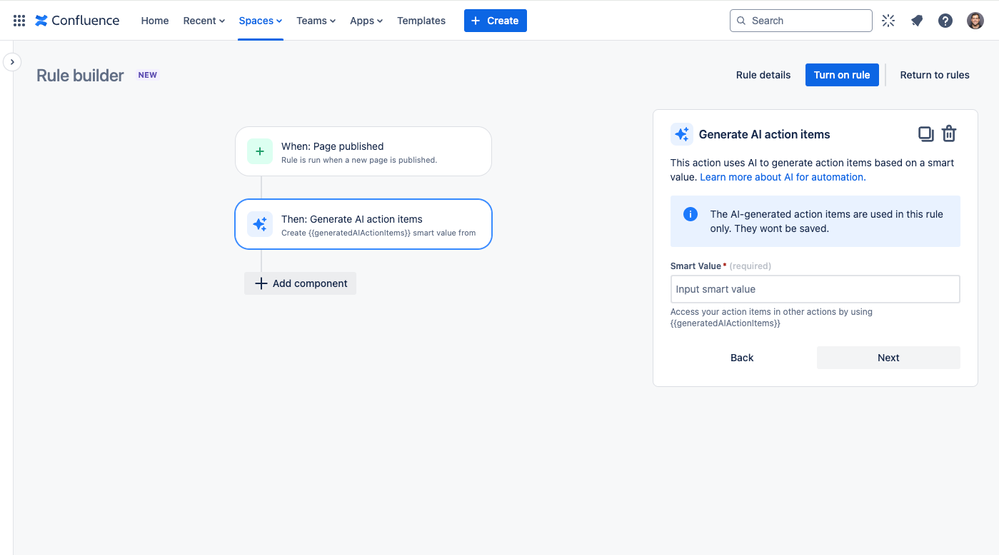
Task: Open the notifications bell icon
Action: [917, 20]
